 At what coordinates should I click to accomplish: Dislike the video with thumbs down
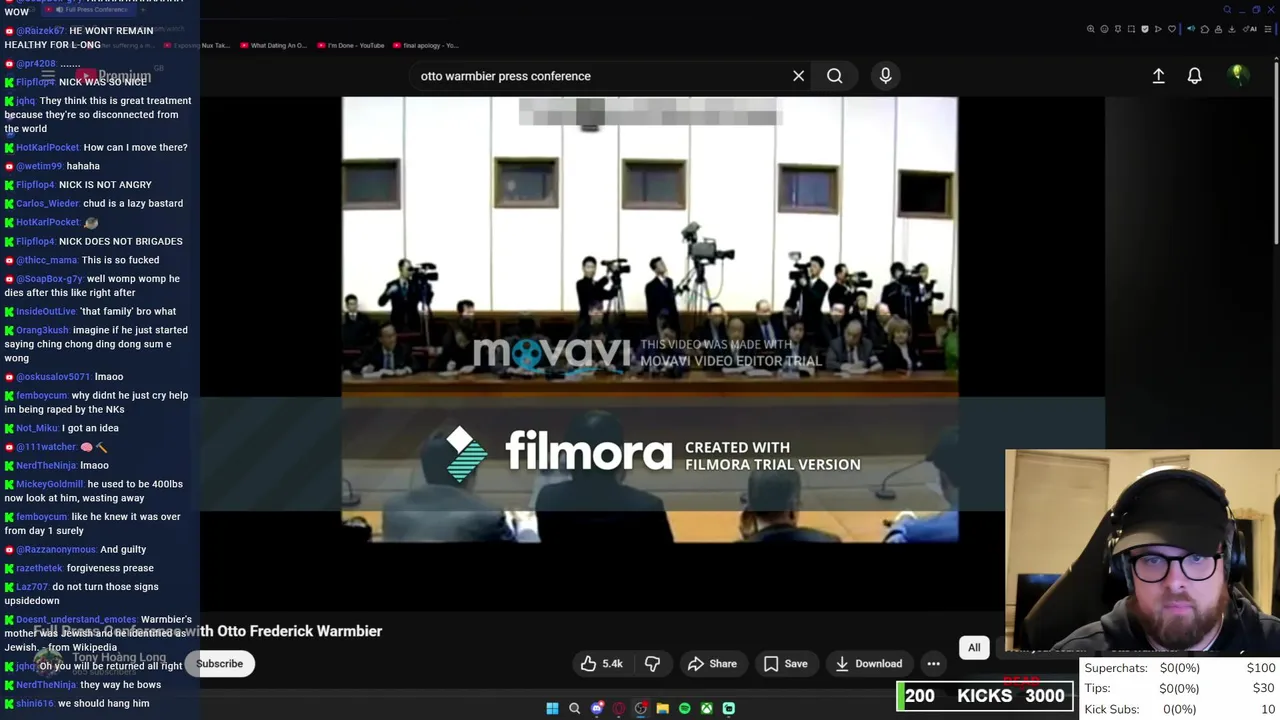(x=652, y=664)
